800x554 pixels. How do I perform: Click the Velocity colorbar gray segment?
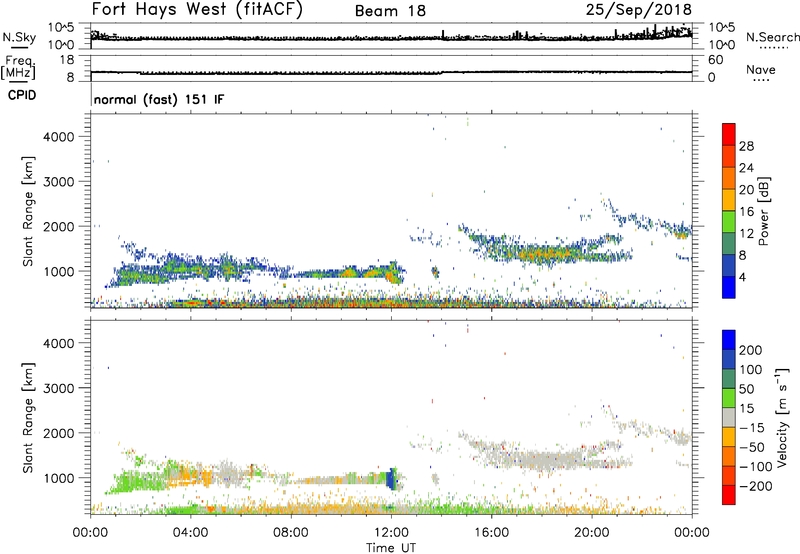729,418
